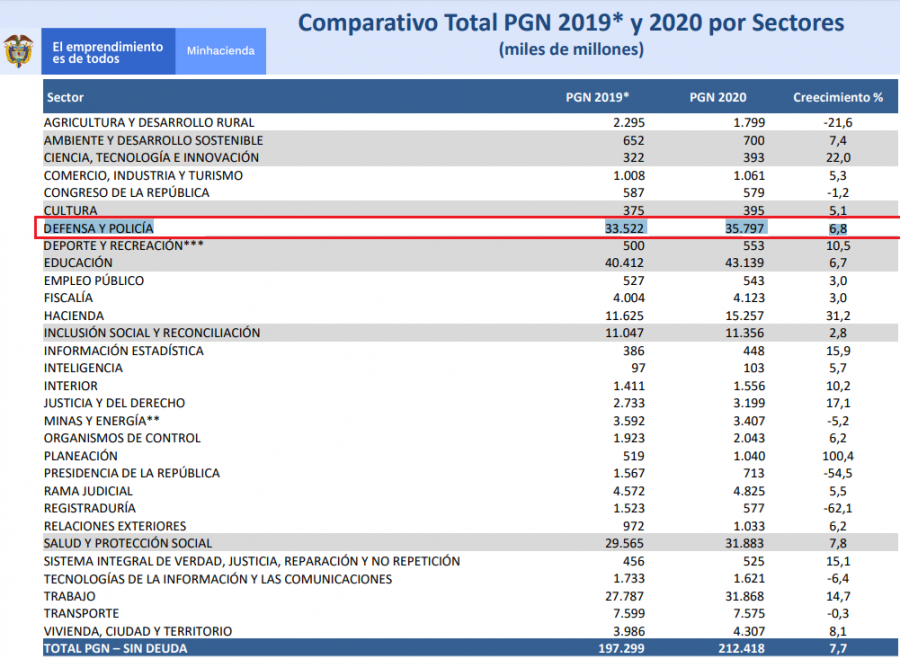
Task: Select 'COMERCIO, INDUSTRIA Y TURISMO' row label
Action: point(143,176)
